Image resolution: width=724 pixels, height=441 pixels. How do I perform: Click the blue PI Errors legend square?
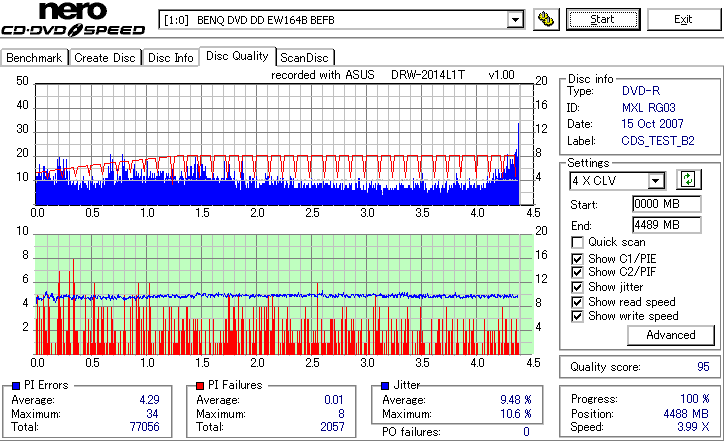coord(16,386)
